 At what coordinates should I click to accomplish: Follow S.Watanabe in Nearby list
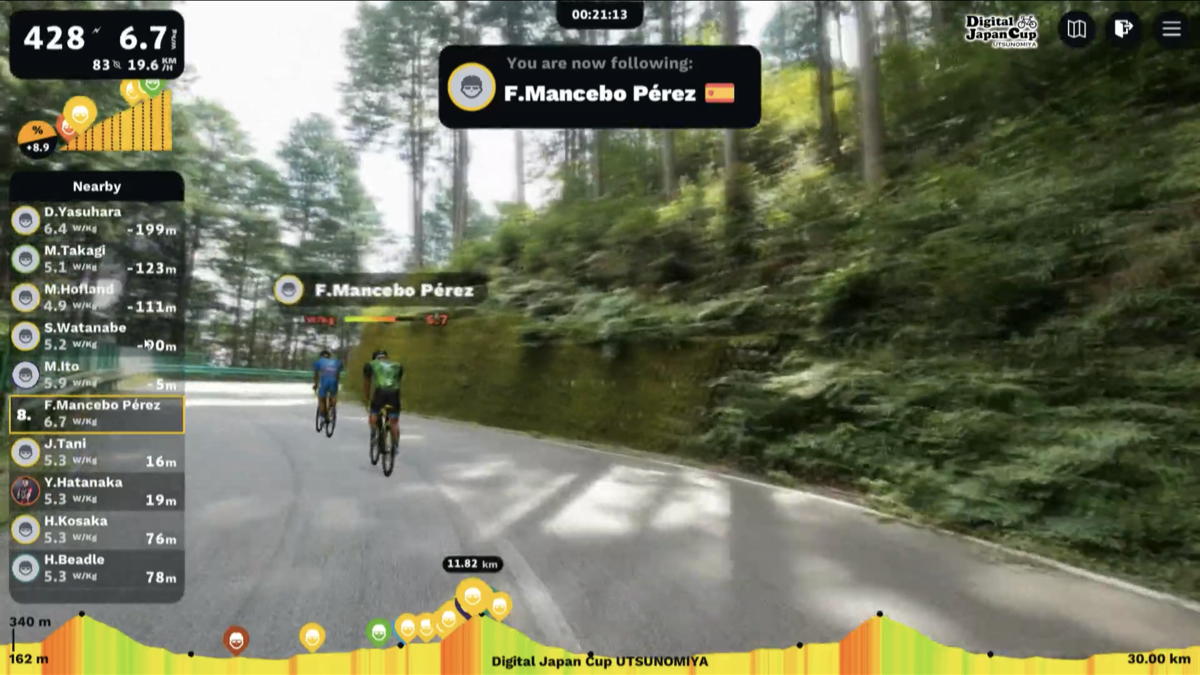click(97, 337)
